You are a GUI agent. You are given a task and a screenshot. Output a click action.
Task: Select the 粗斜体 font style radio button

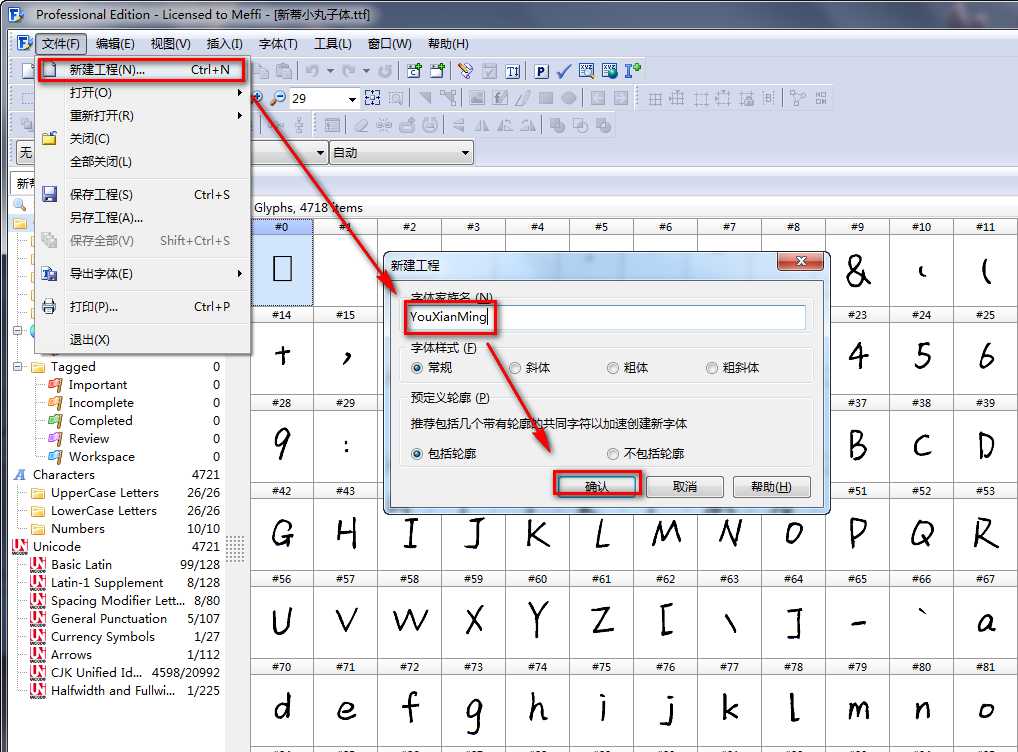(712, 368)
